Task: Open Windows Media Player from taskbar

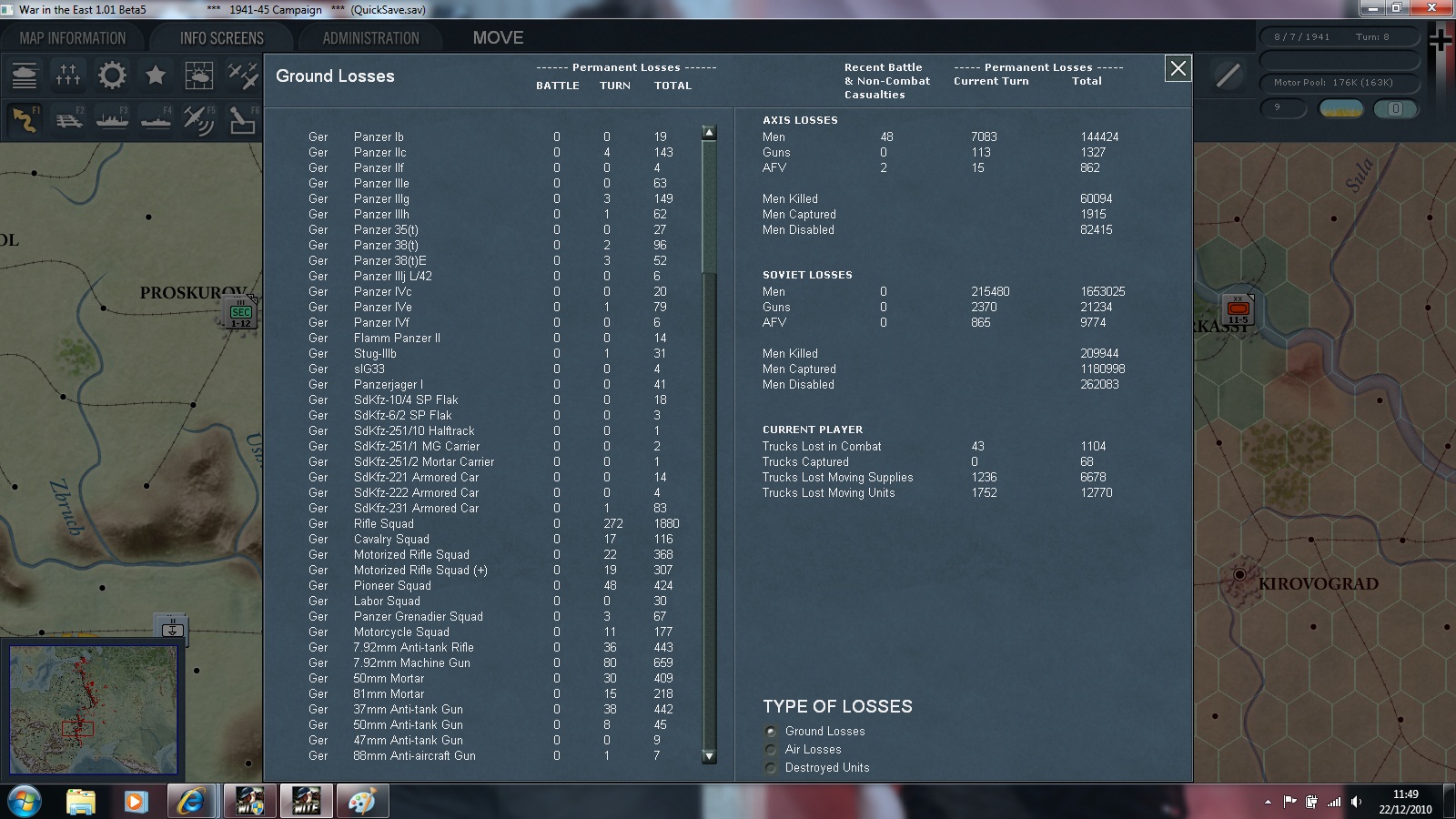Action: click(136, 802)
